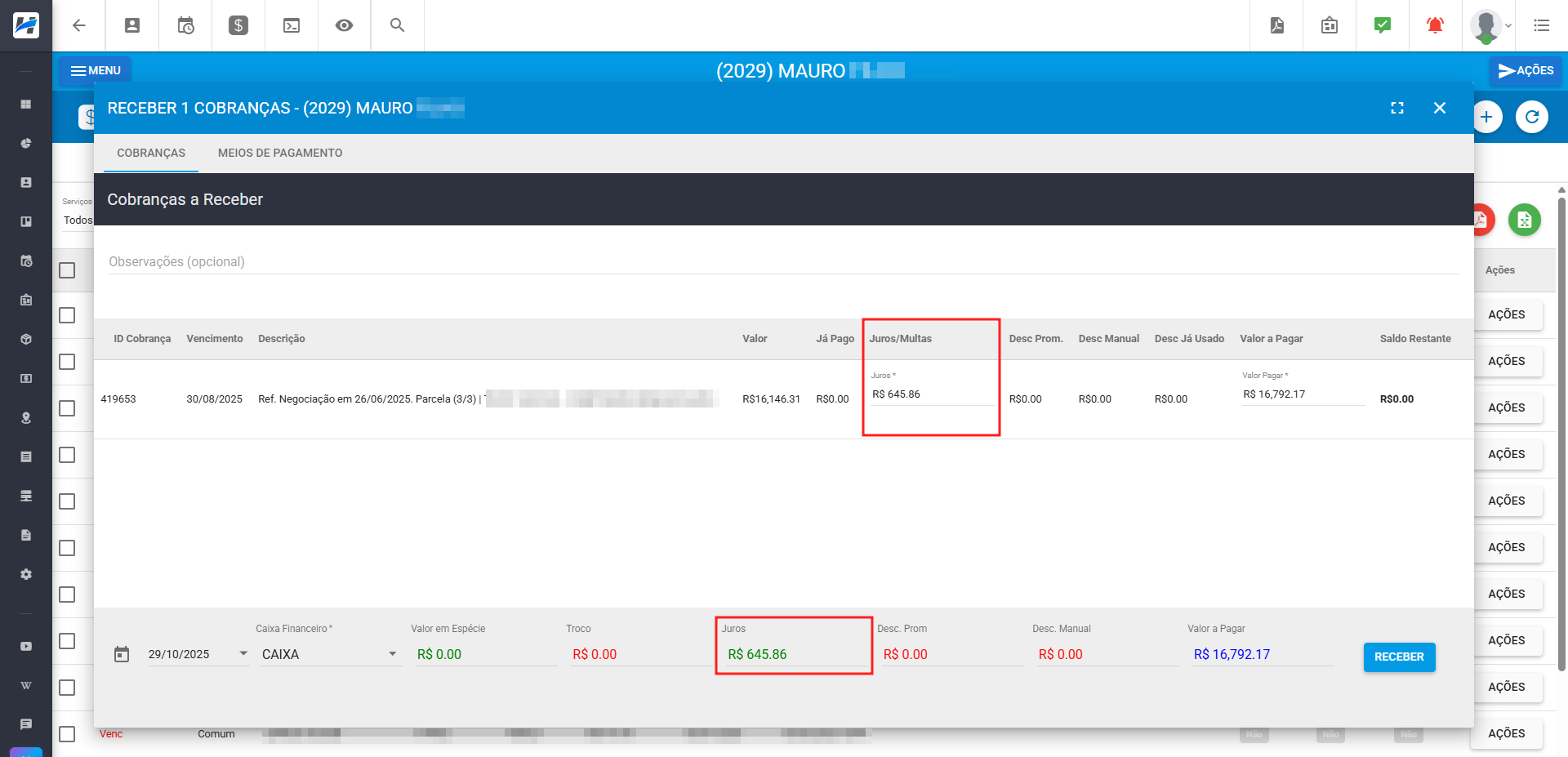
Task: Open the Caixa Financeiro CAIXA dropdown
Action: (331, 654)
